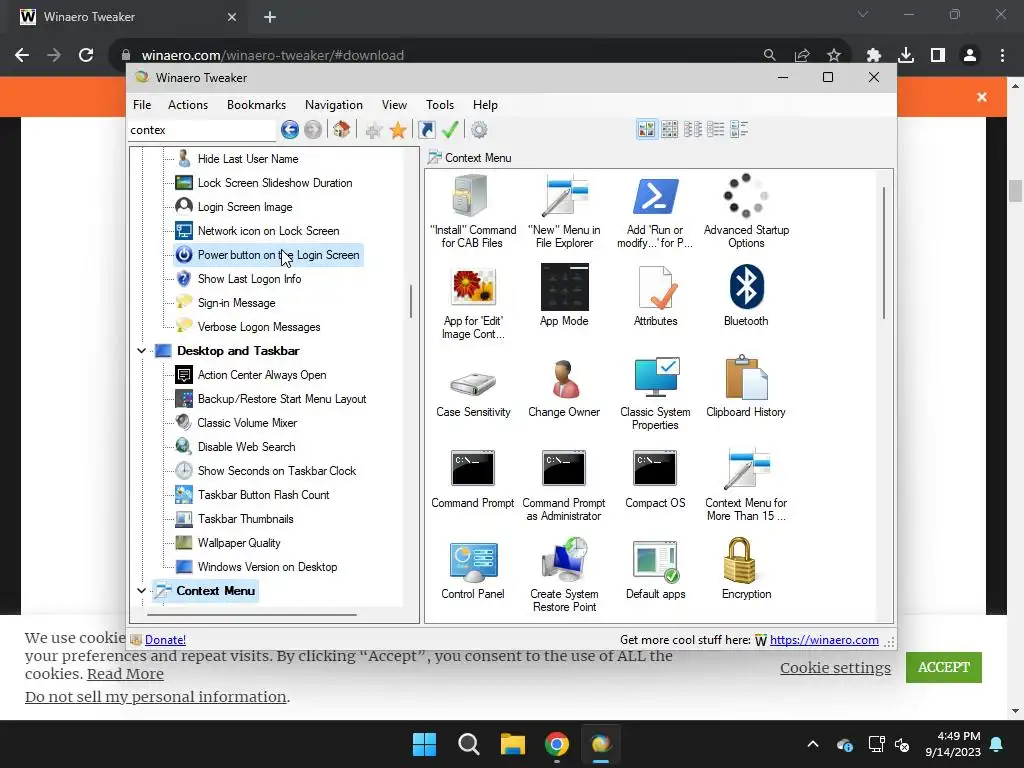Switch to details view mode button
This screenshot has height=768, width=1024.
739,129
